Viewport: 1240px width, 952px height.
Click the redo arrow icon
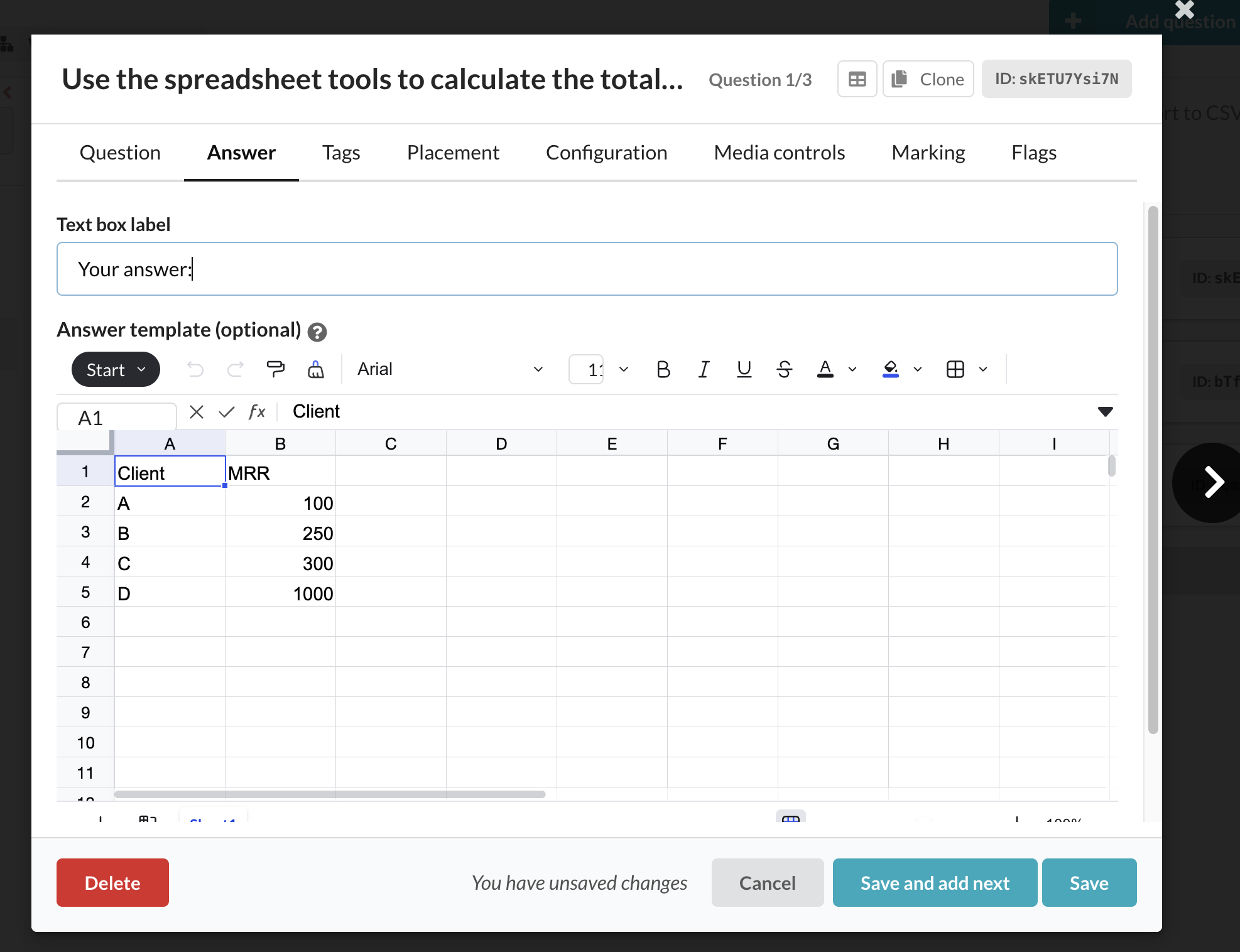235,369
